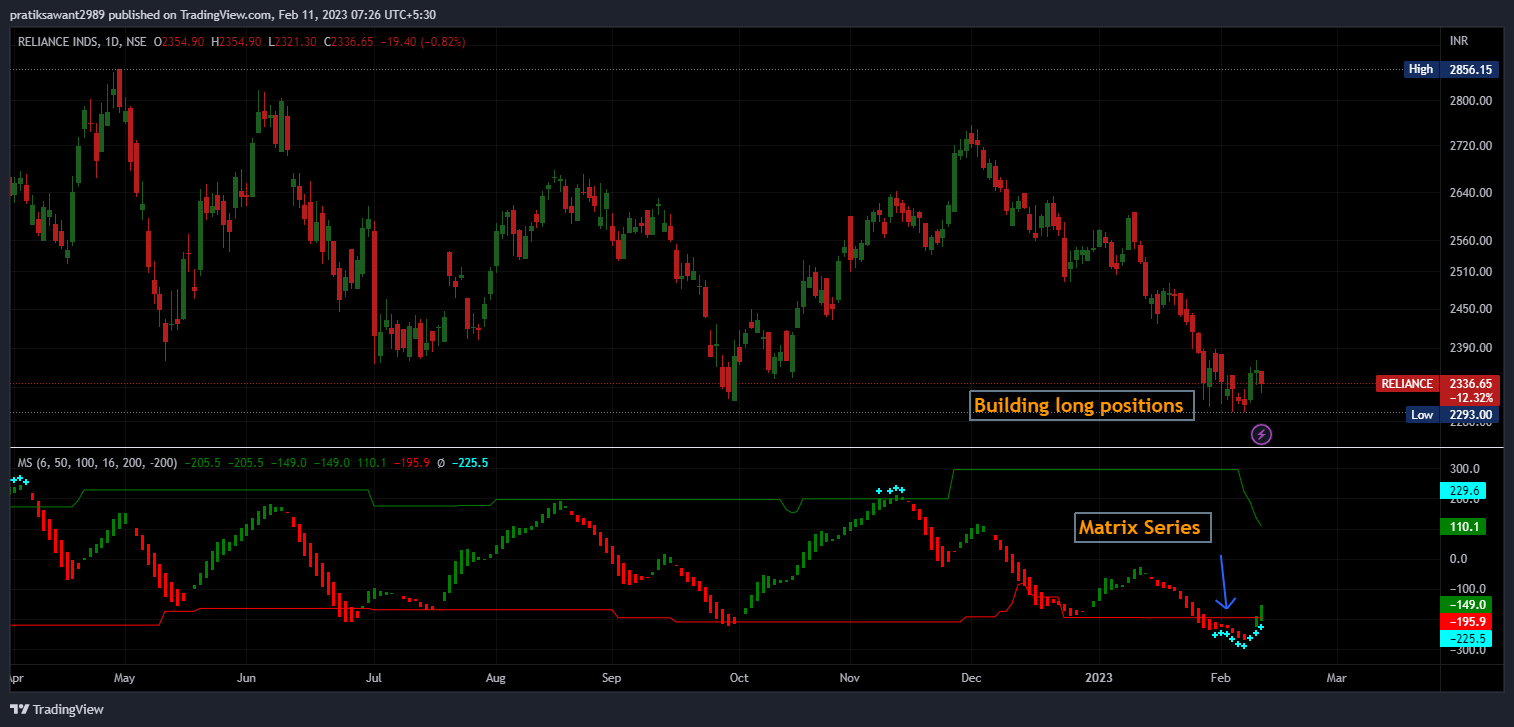The width and height of the screenshot is (1514, 727).
Task: Click the Feb label on time axis
Action: tap(1219, 678)
